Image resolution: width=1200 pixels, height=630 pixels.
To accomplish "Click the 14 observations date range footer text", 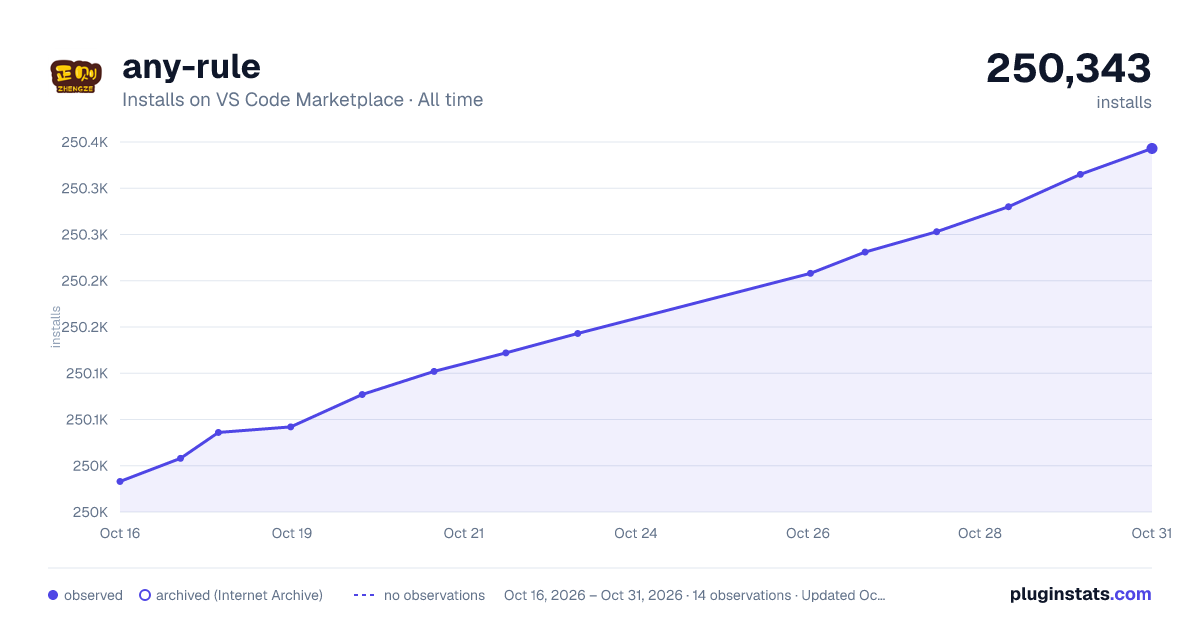I will tap(695, 595).
